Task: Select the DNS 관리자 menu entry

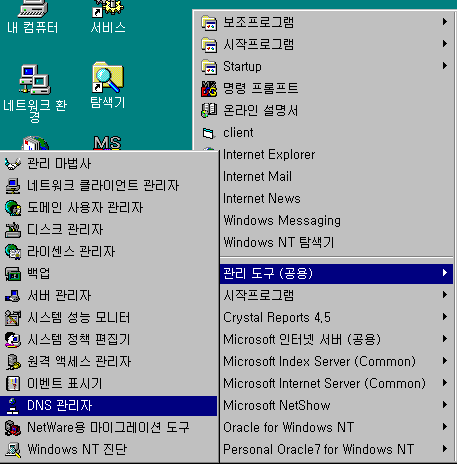Action: click(109, 406)
